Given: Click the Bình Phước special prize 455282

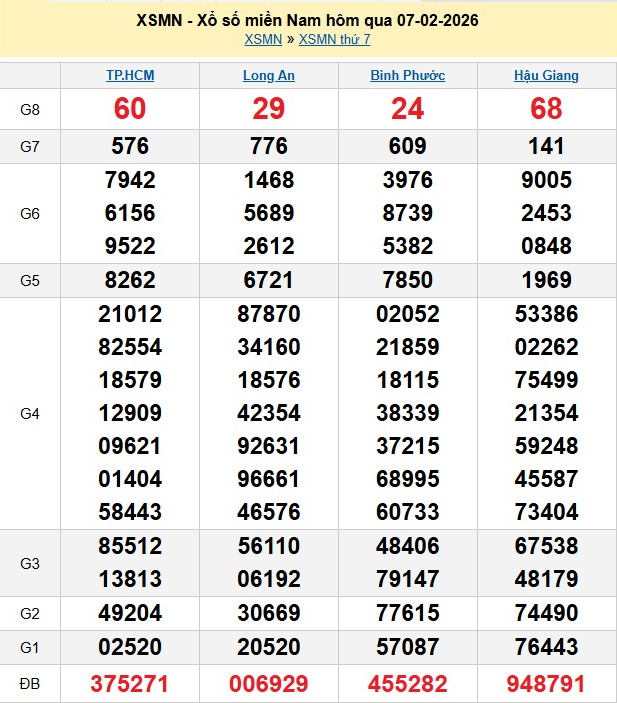Looking at the screenshot, I should pyautogui.click(x=407, y=684).
